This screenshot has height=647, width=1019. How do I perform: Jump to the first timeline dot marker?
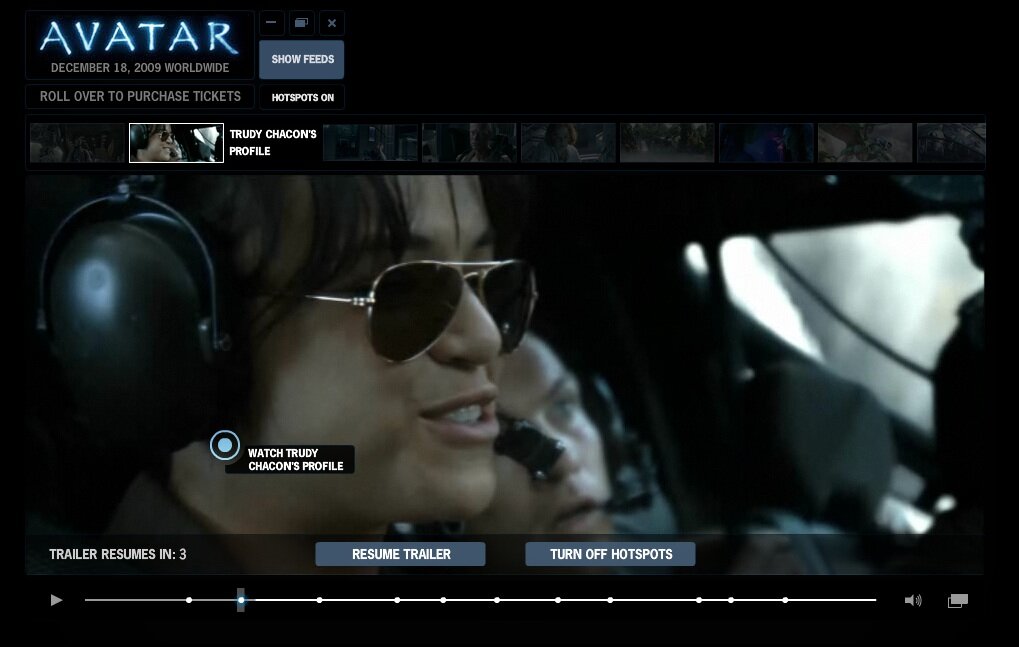[189, 600]
